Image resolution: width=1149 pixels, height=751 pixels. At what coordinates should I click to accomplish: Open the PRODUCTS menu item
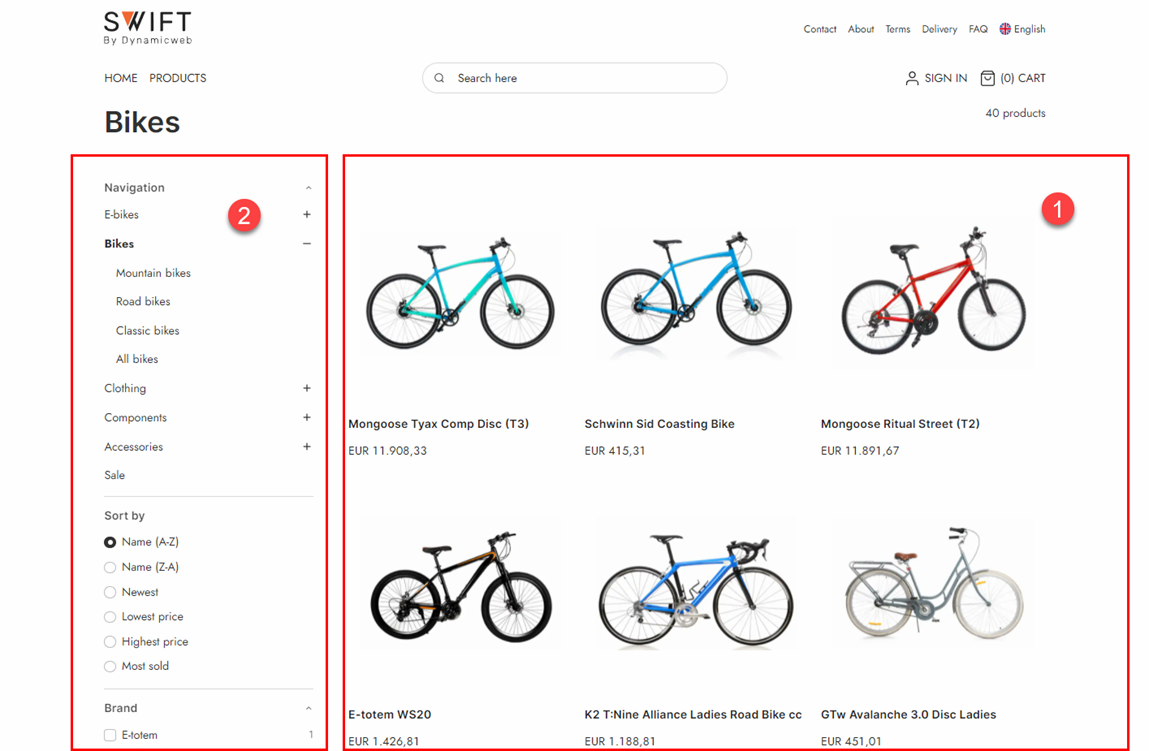(x=178, y=78)
